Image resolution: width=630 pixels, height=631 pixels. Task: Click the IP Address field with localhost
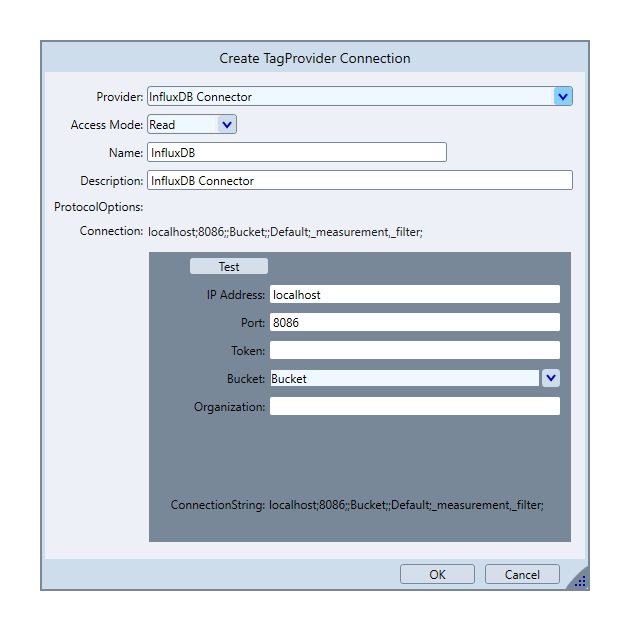(x=414, y=295)
